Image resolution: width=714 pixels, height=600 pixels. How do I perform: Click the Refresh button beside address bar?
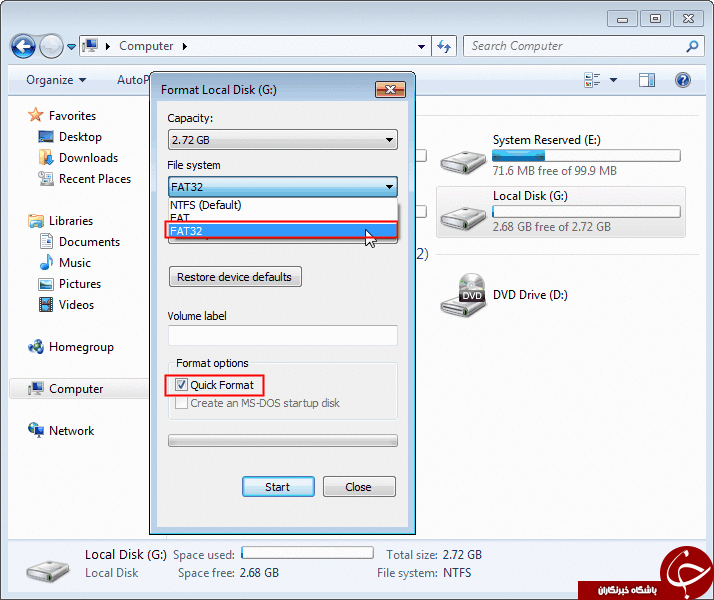444,46
